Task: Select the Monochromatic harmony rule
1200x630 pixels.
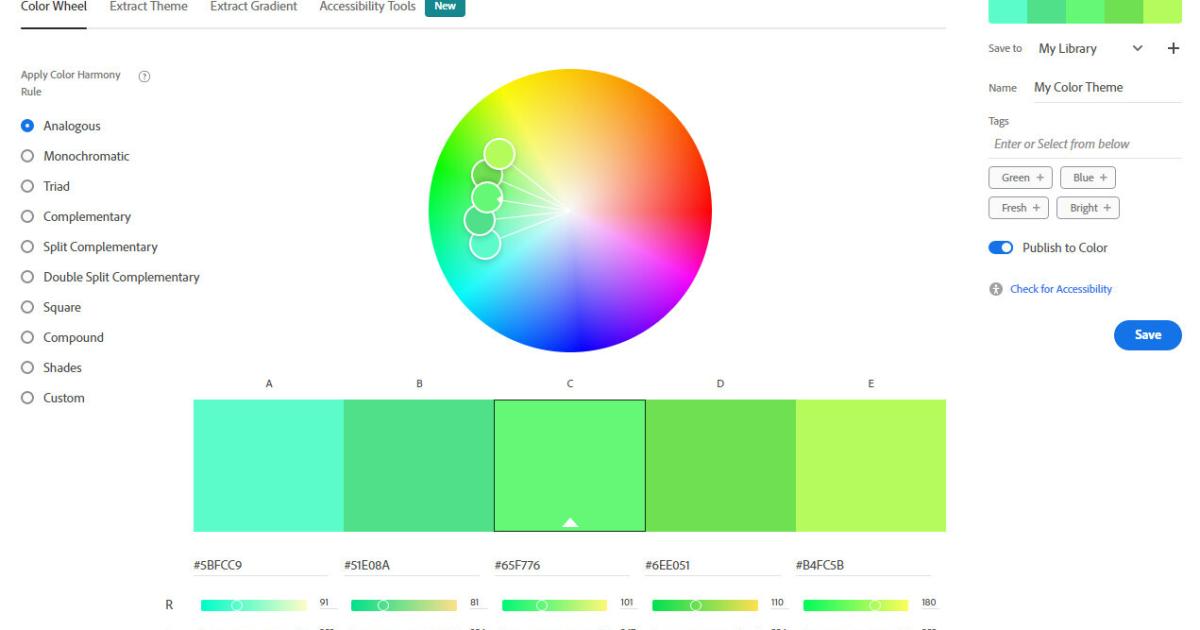Action: (75, 156)
